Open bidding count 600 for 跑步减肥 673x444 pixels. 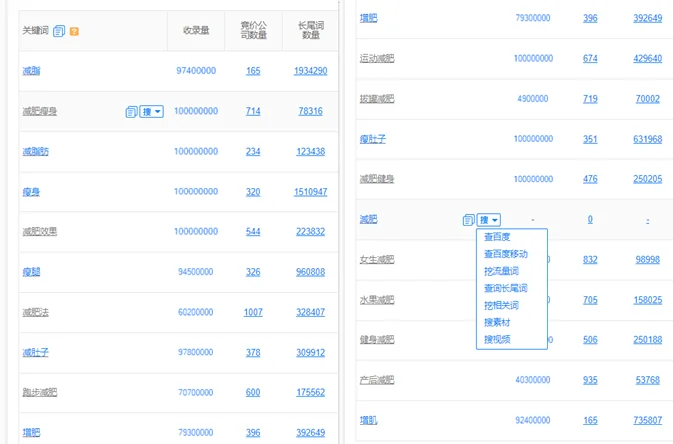pos(253,392)
